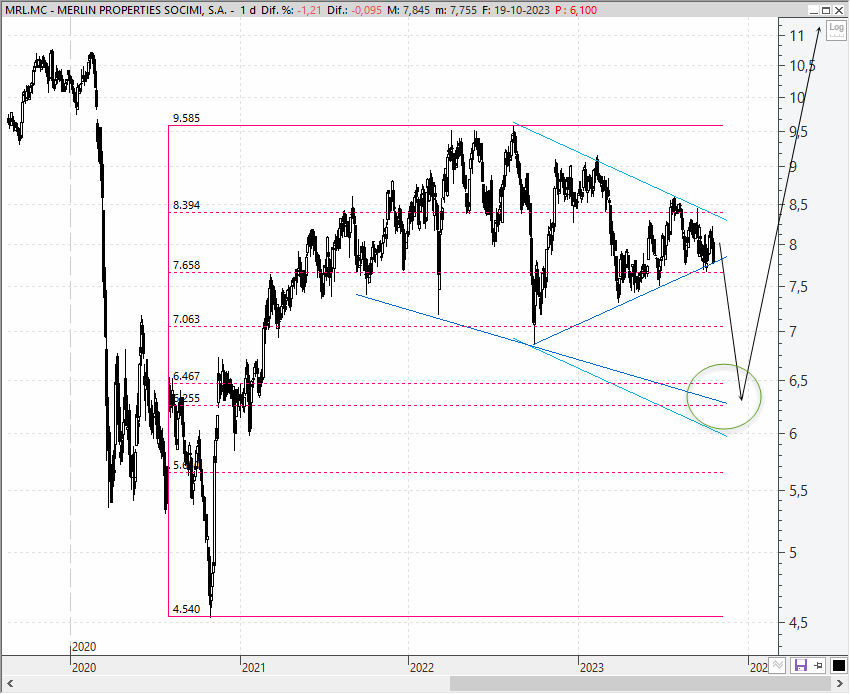This screenshot has width=850, height=694.
Task: Click the 4,5 price axis label
Action: pos(798,624)
